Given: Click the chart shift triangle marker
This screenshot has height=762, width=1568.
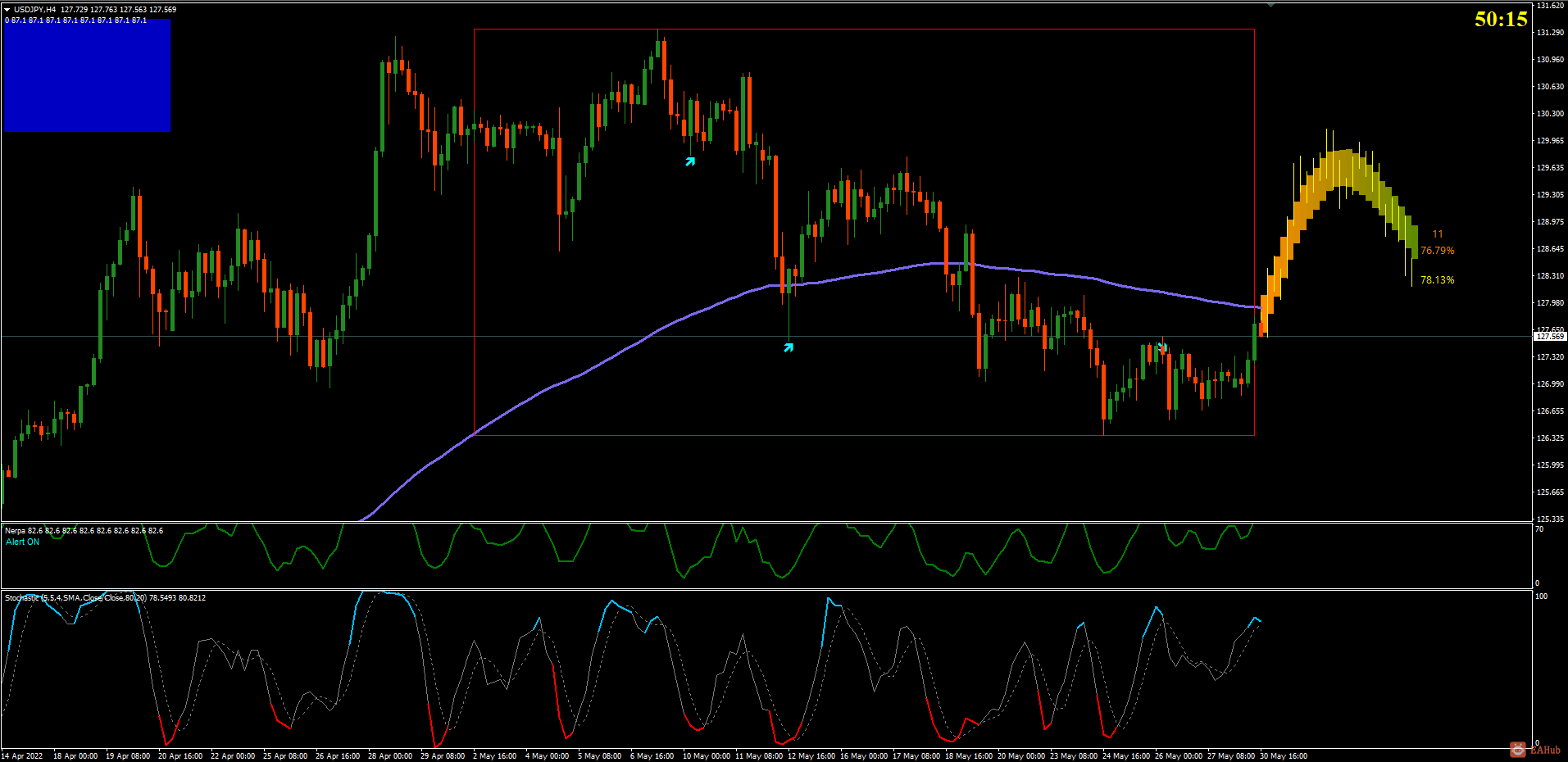Looking at the screenshot, I should (1270, 4).
